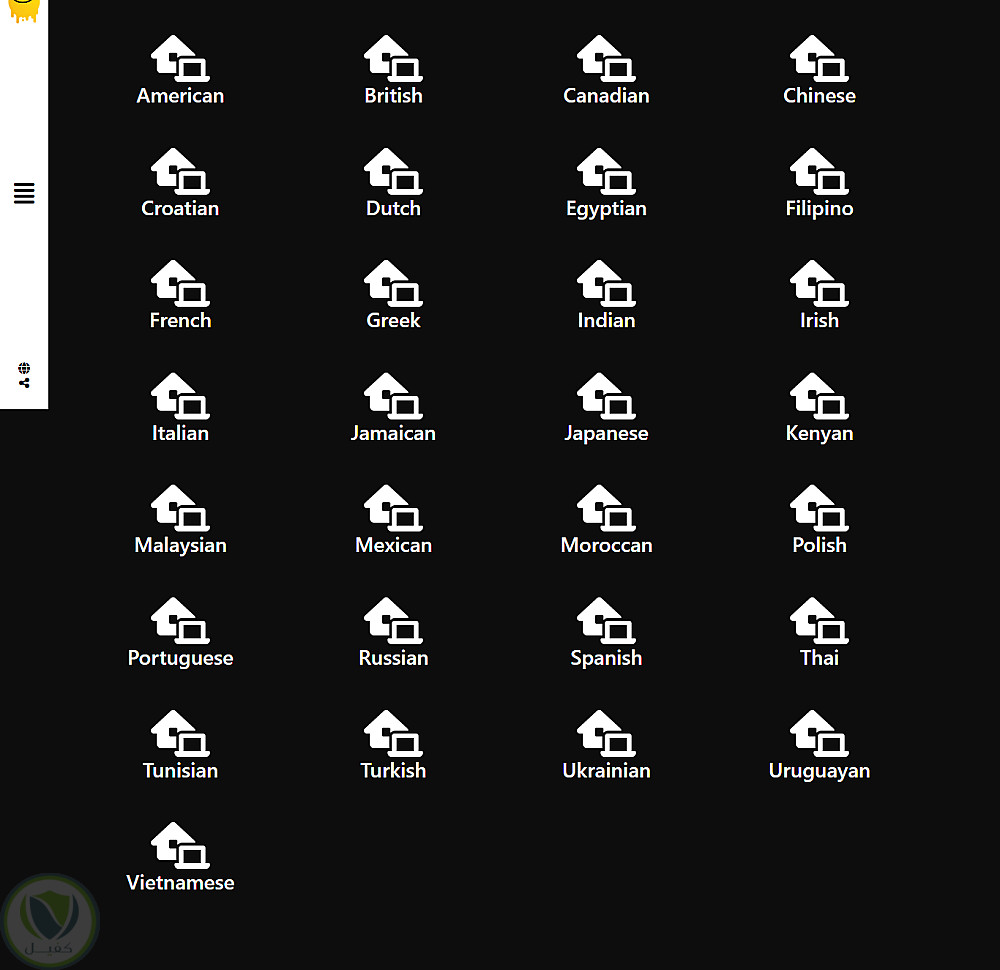
Task: Open the Chinese category icon
Action: tap(820, 59)
